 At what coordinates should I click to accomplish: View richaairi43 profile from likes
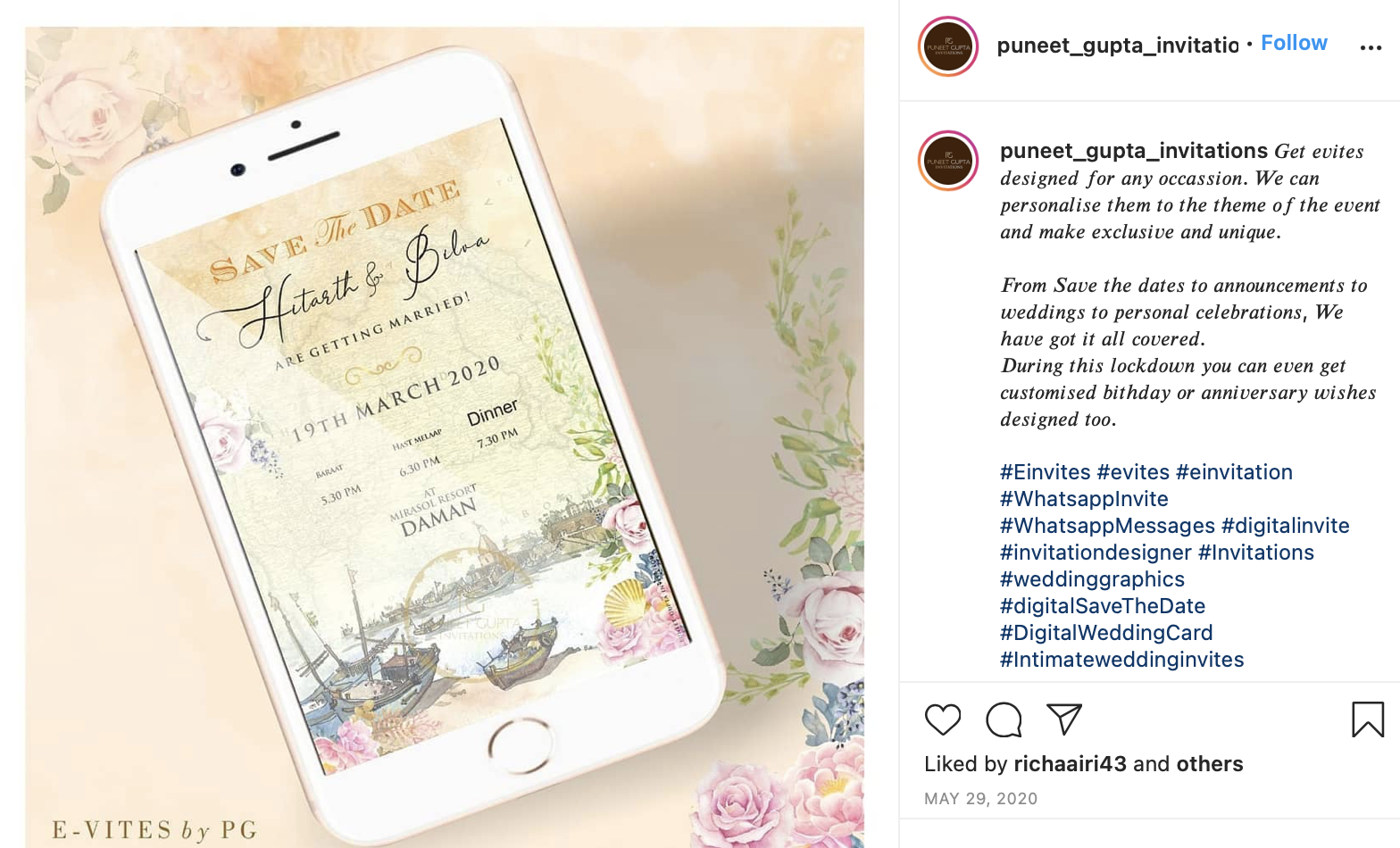tap(1070, 764)
